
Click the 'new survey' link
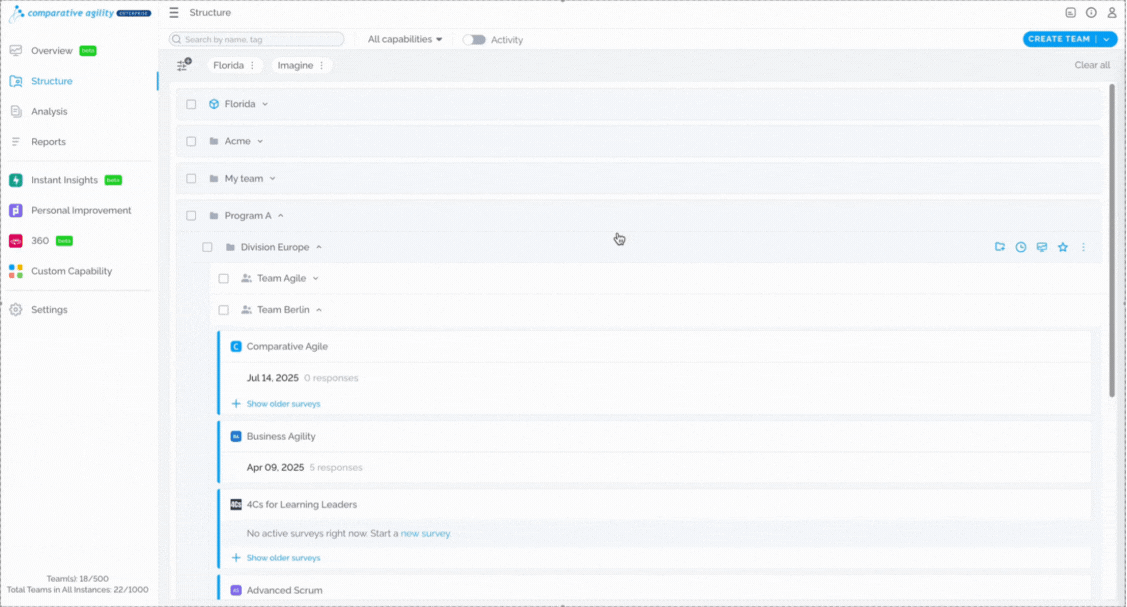pyautogui.click(x=425, y=534)
